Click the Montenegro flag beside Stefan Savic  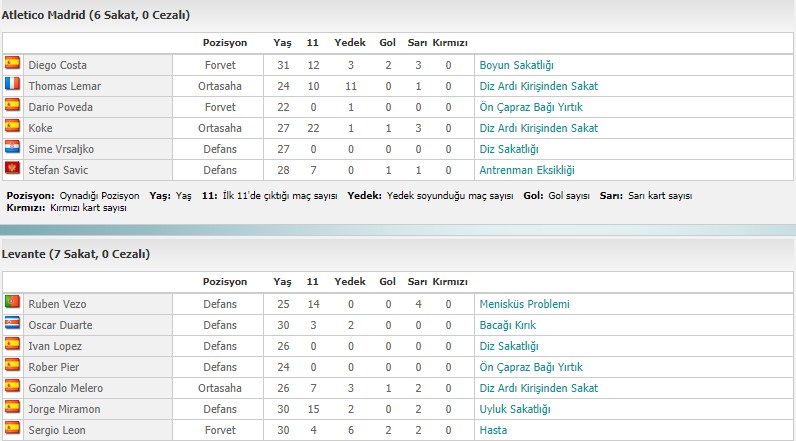tap(12, 168)
